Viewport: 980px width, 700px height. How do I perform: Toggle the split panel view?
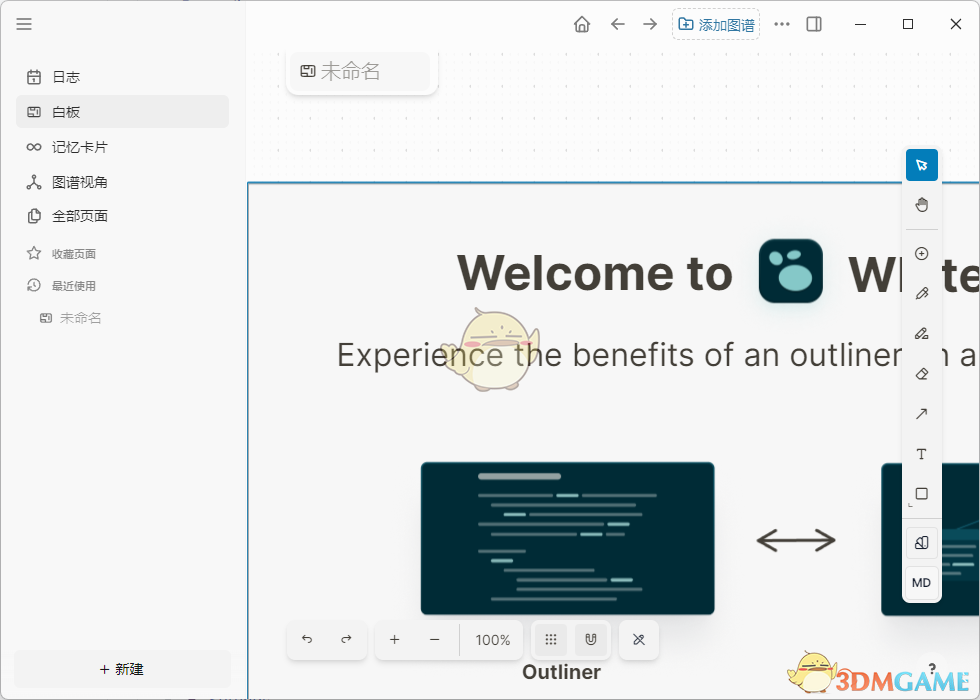point(813,24)
